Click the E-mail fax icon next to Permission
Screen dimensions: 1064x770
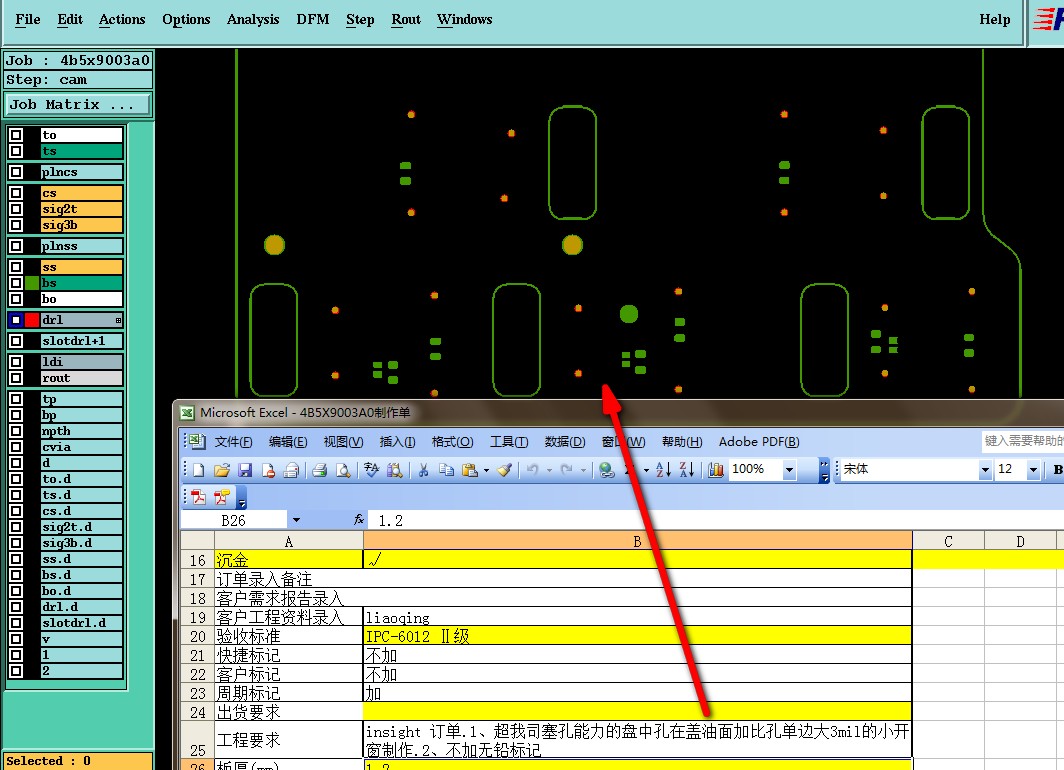point(291,469)
